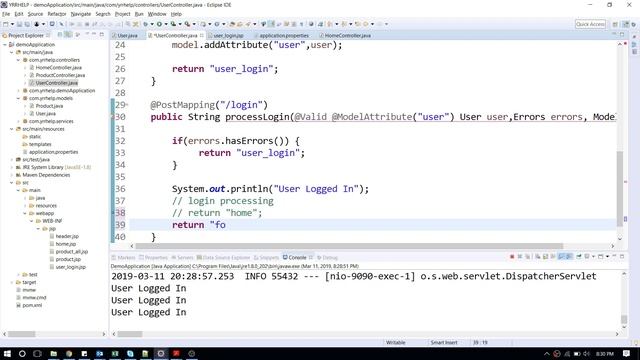Click the External Tools toolbar icon

pos(187,24)
